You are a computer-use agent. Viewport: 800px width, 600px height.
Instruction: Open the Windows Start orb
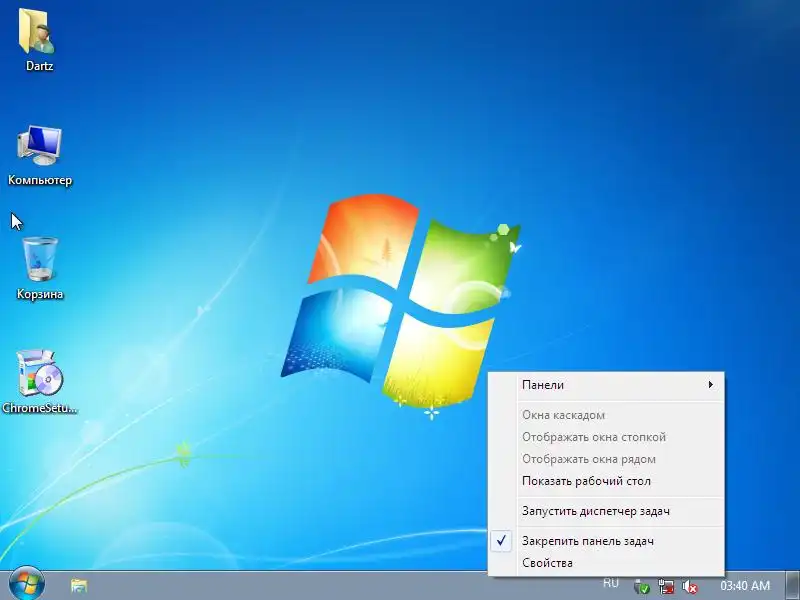tap(27, 584)
